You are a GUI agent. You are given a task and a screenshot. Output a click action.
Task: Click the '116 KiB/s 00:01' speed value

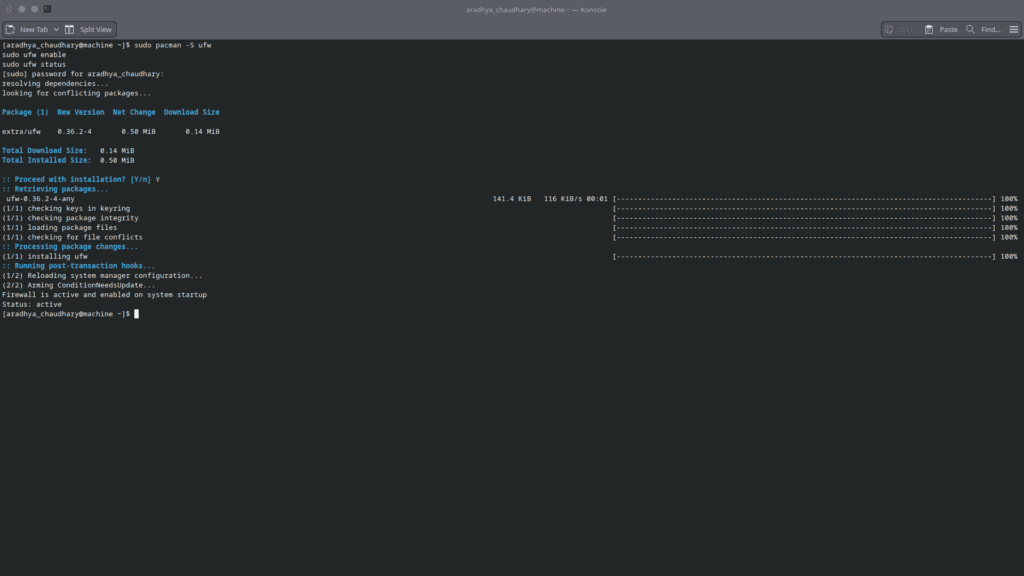(576, 199)
